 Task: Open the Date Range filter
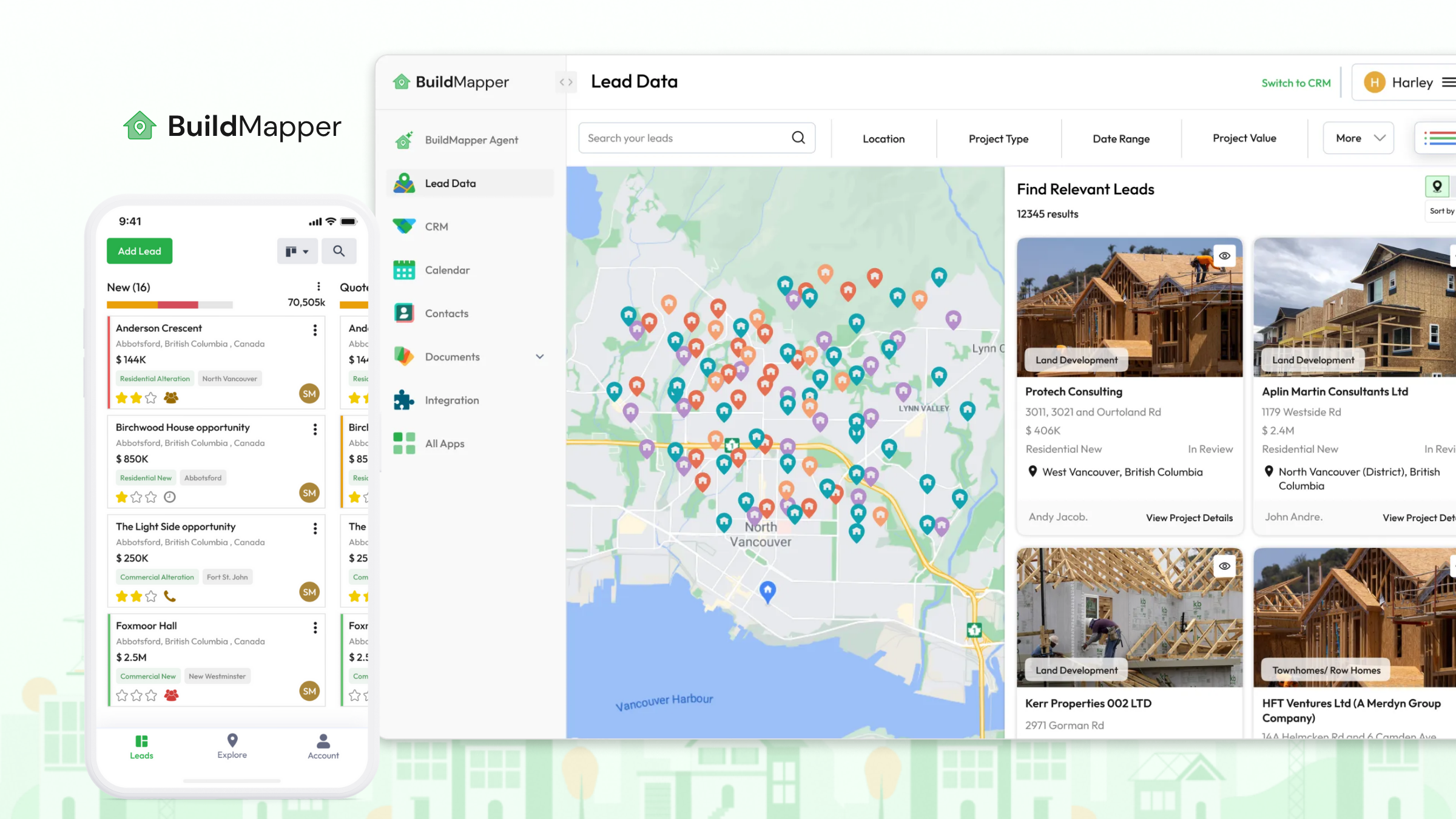[x=1121, y=139]
